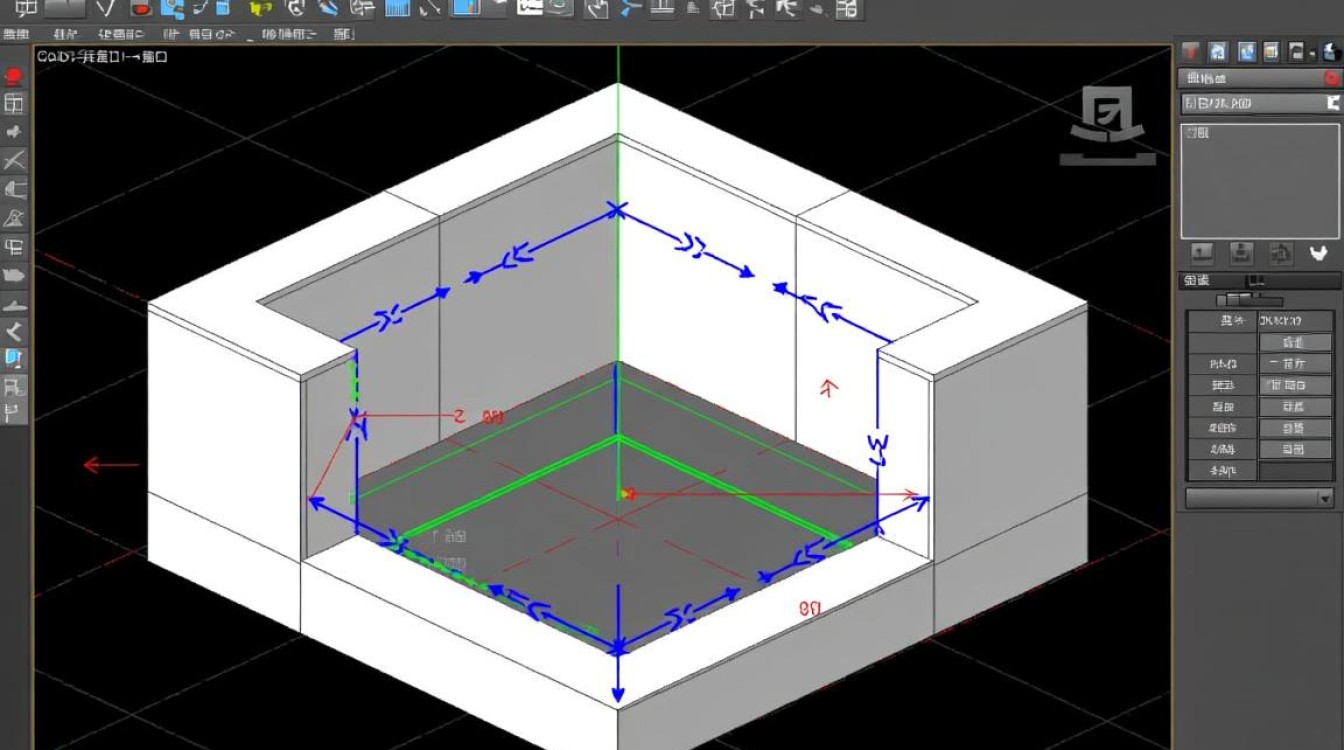Click the red circle icon atop the left sidebar

[x=14, y=76]
